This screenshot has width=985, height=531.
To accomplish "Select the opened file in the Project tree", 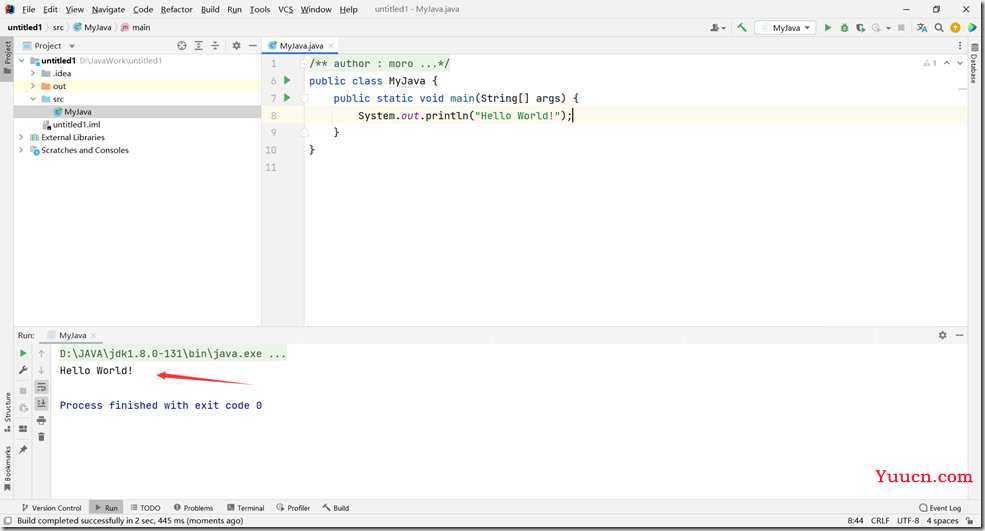I will click(x=182, y=46).
